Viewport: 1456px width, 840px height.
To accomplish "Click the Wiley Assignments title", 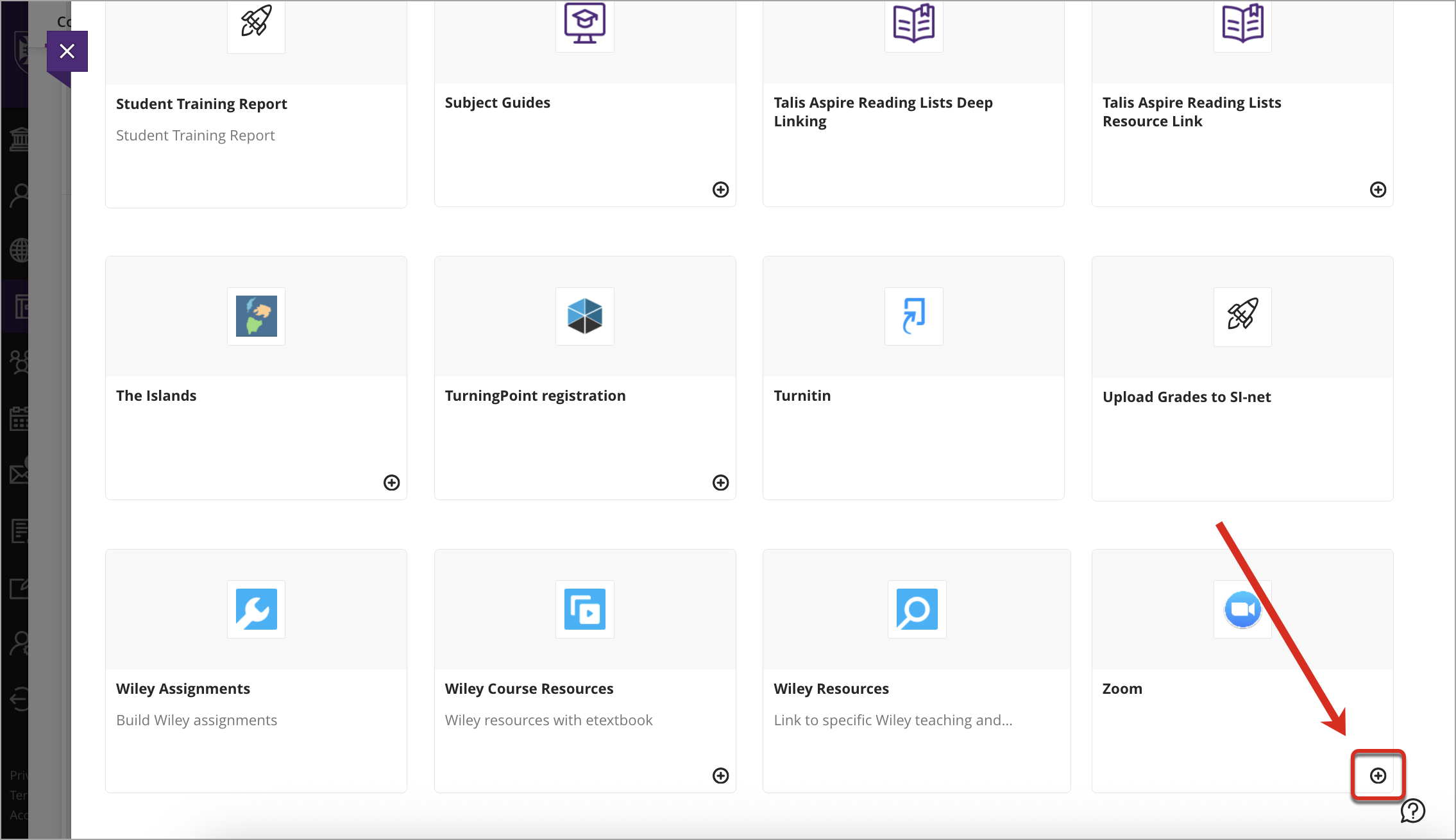I will click(183, 689).
